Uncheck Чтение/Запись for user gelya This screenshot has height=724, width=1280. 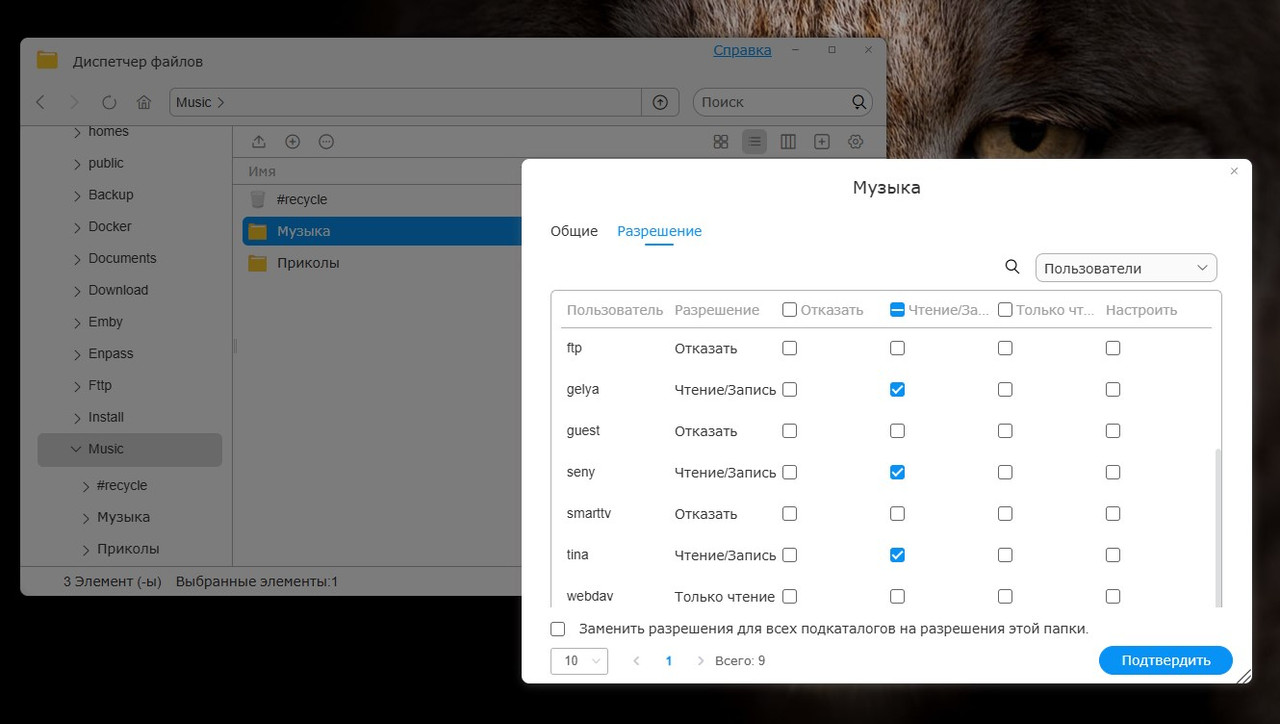[x=897, y=389]
